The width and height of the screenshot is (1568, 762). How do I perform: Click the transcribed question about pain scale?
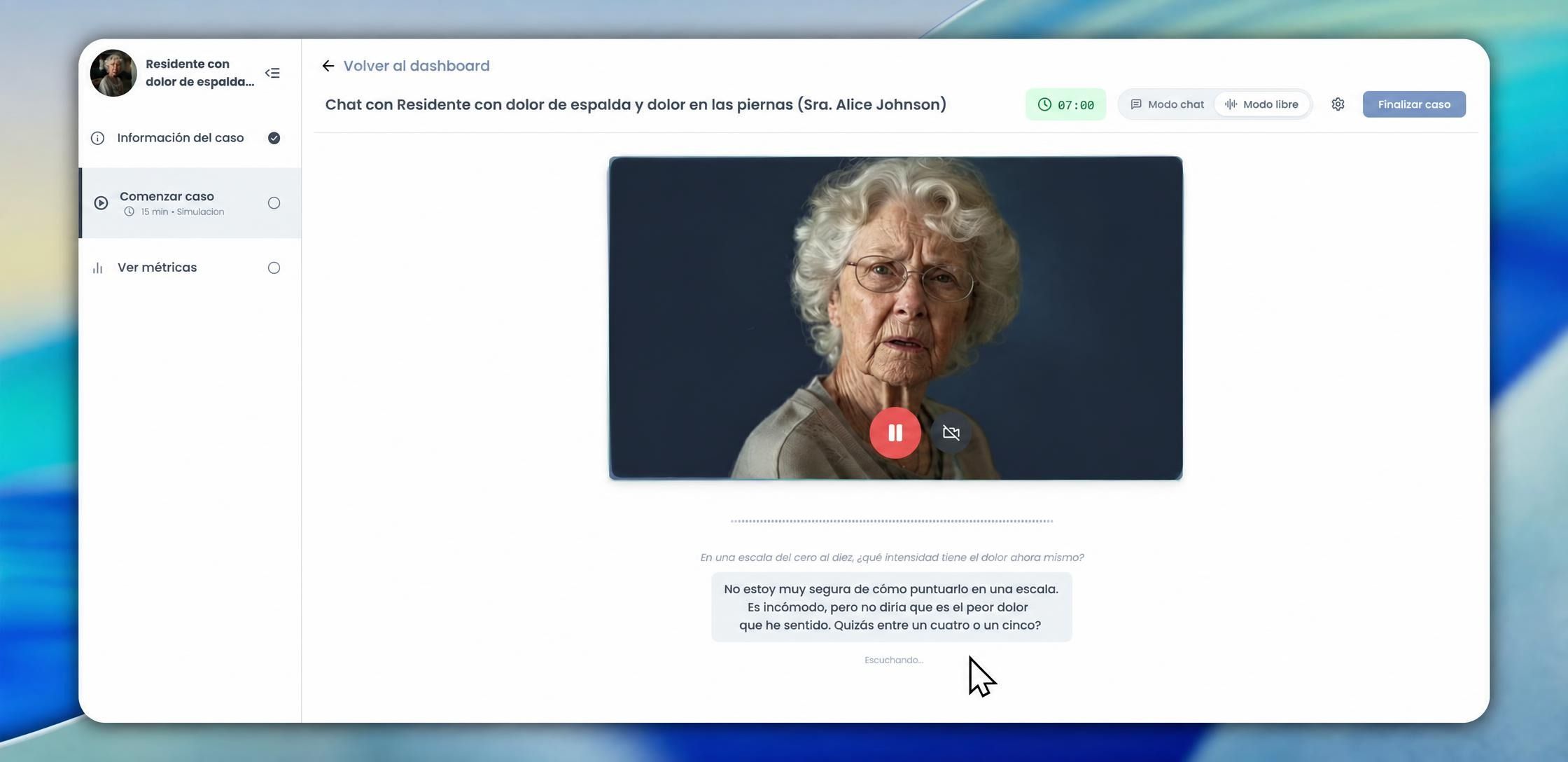(892, 557)
